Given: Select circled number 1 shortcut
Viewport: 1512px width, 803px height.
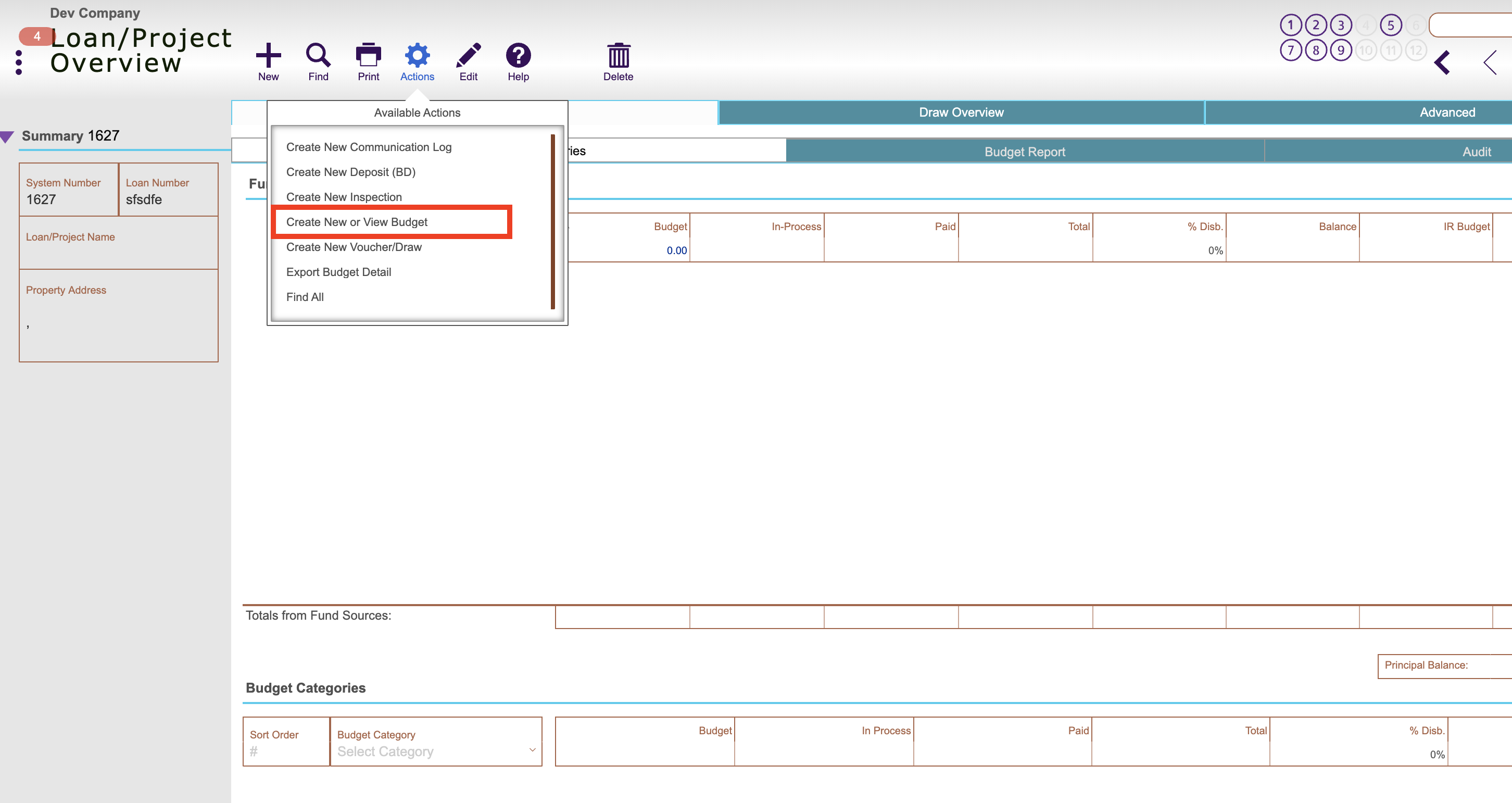Looking at the screenshot, I should coord(1290,25).
